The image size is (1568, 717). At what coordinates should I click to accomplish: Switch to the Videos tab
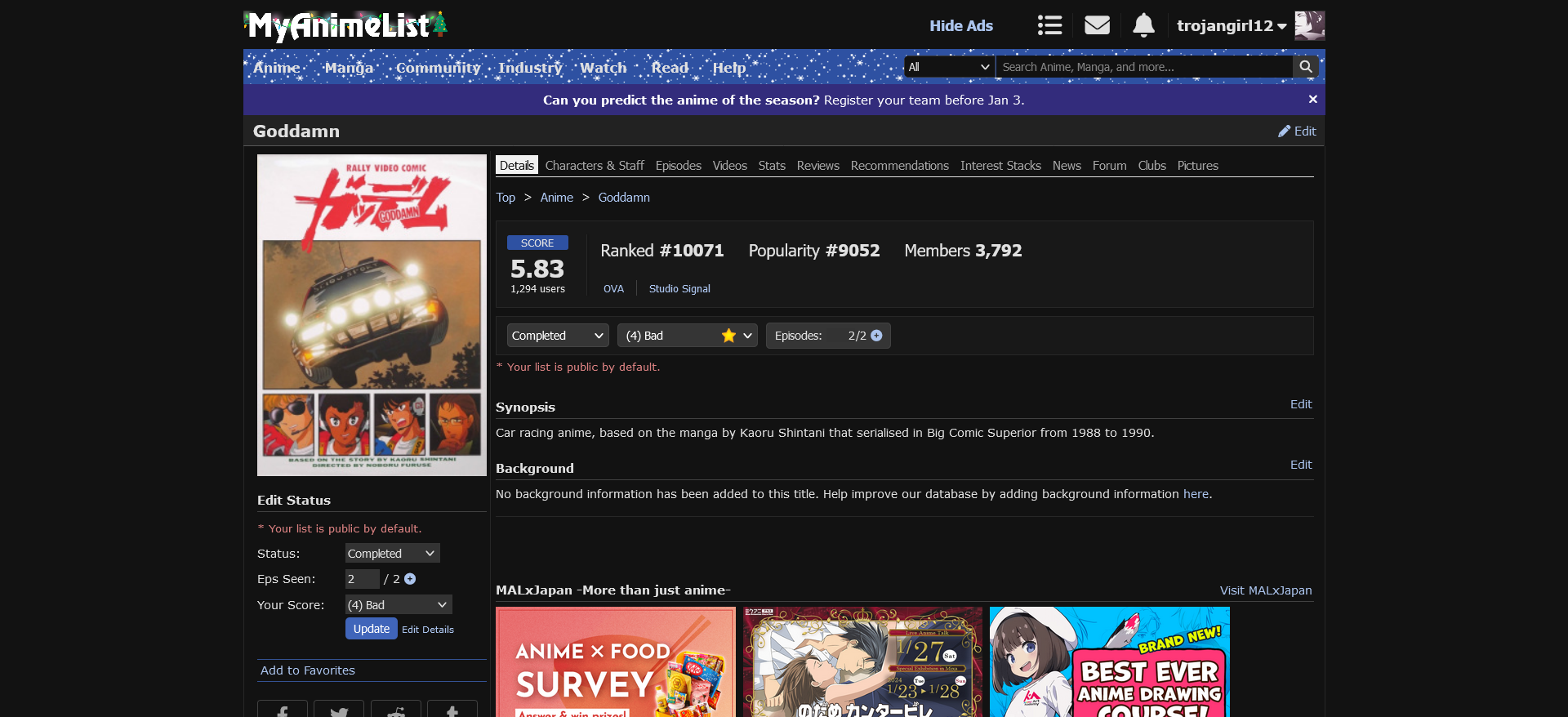tap(730, 166)
